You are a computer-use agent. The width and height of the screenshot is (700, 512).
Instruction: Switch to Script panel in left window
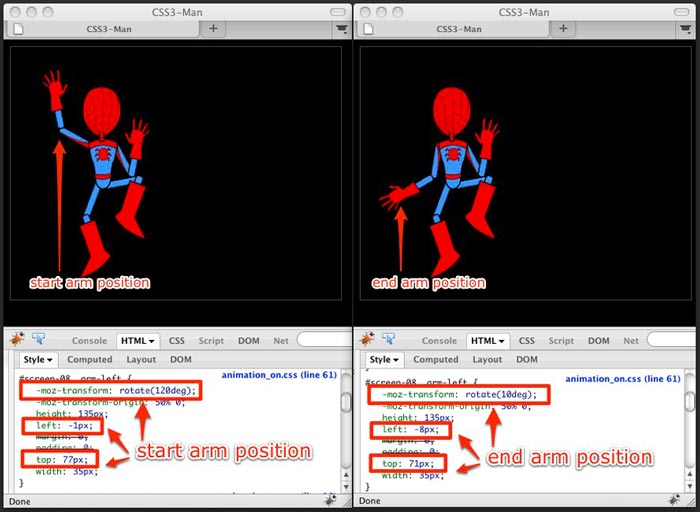pos(211,341)
